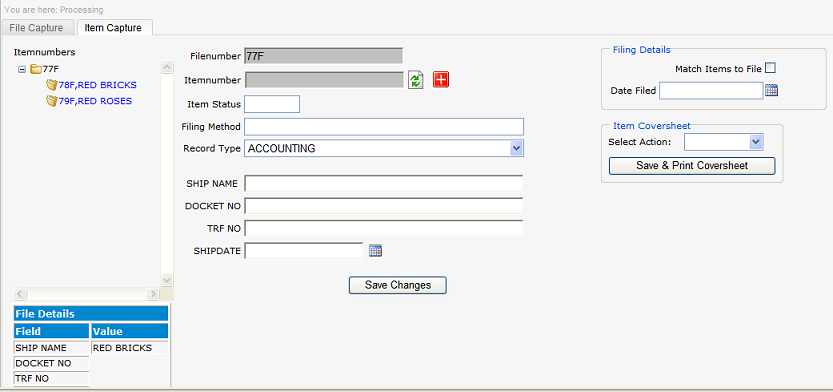Open the SHIPDATE calendar picker
Image resolution: width=833 pixels, height=392 pixels.
click(x=376, y=251)
